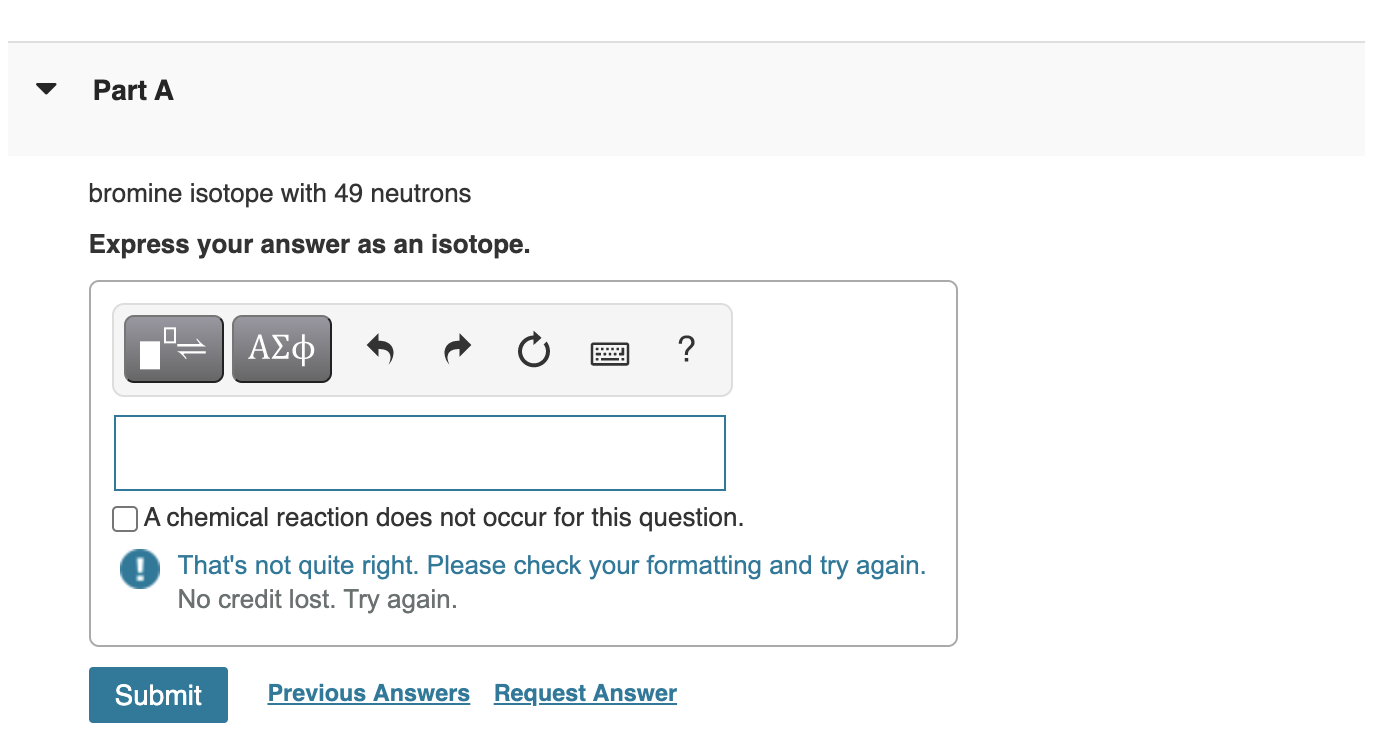The height and width of the screenshot is (752, 1374).
Task: Check 'A chemical reaction does not occur'
Action: coord(124,518)
